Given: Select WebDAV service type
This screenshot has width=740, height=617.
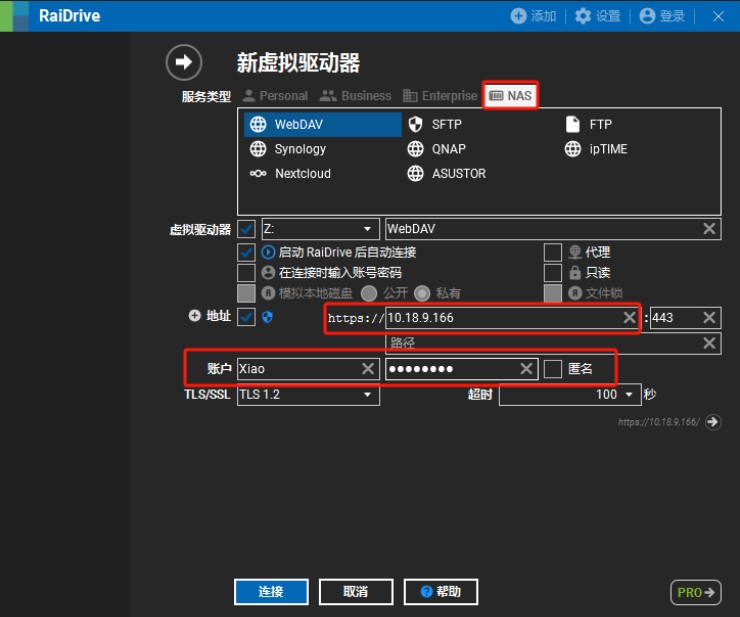Looking at the screenshot, I should click(x=323, y=125).
